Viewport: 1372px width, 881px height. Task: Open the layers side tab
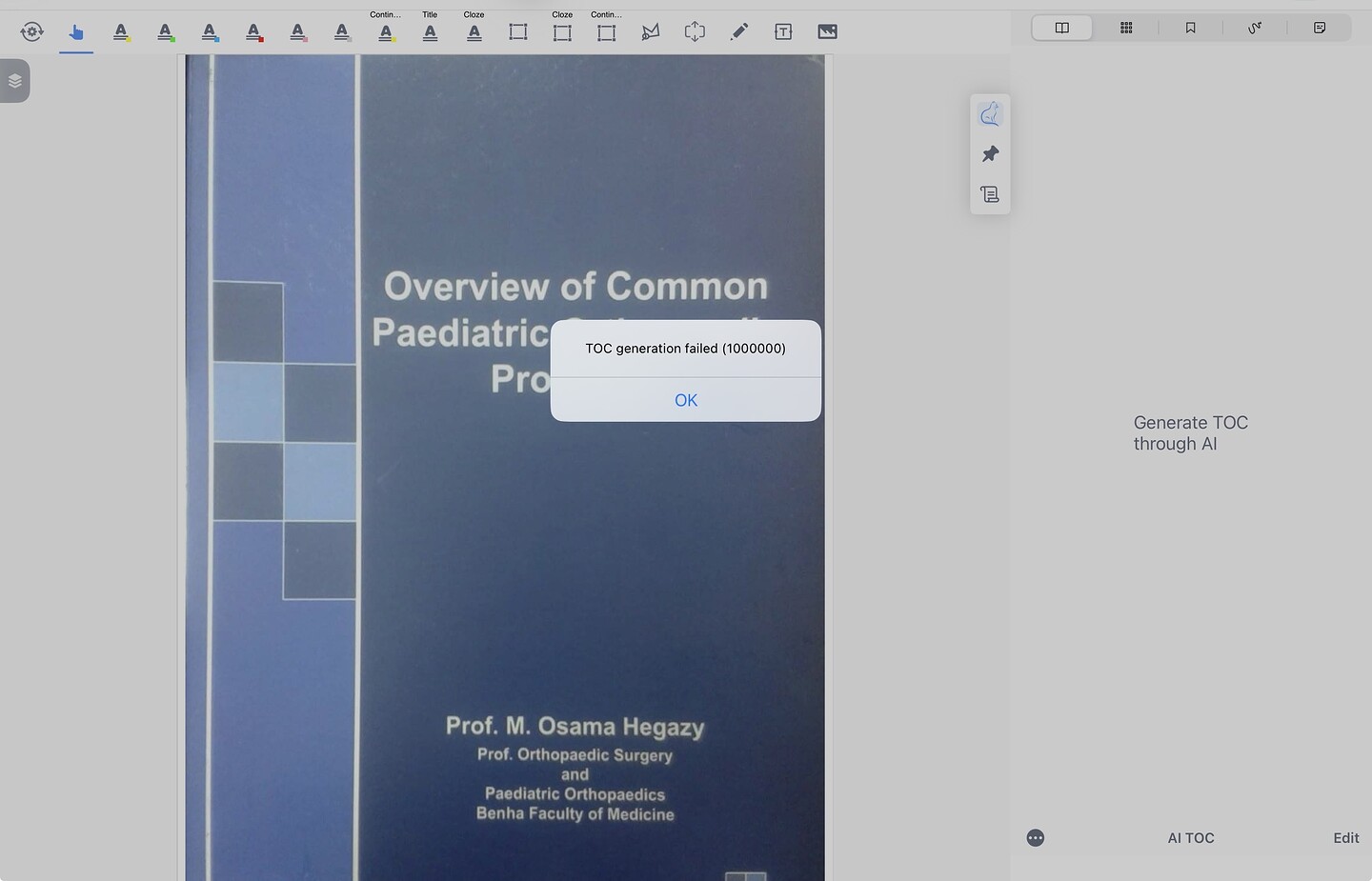(x=14, y=81)
